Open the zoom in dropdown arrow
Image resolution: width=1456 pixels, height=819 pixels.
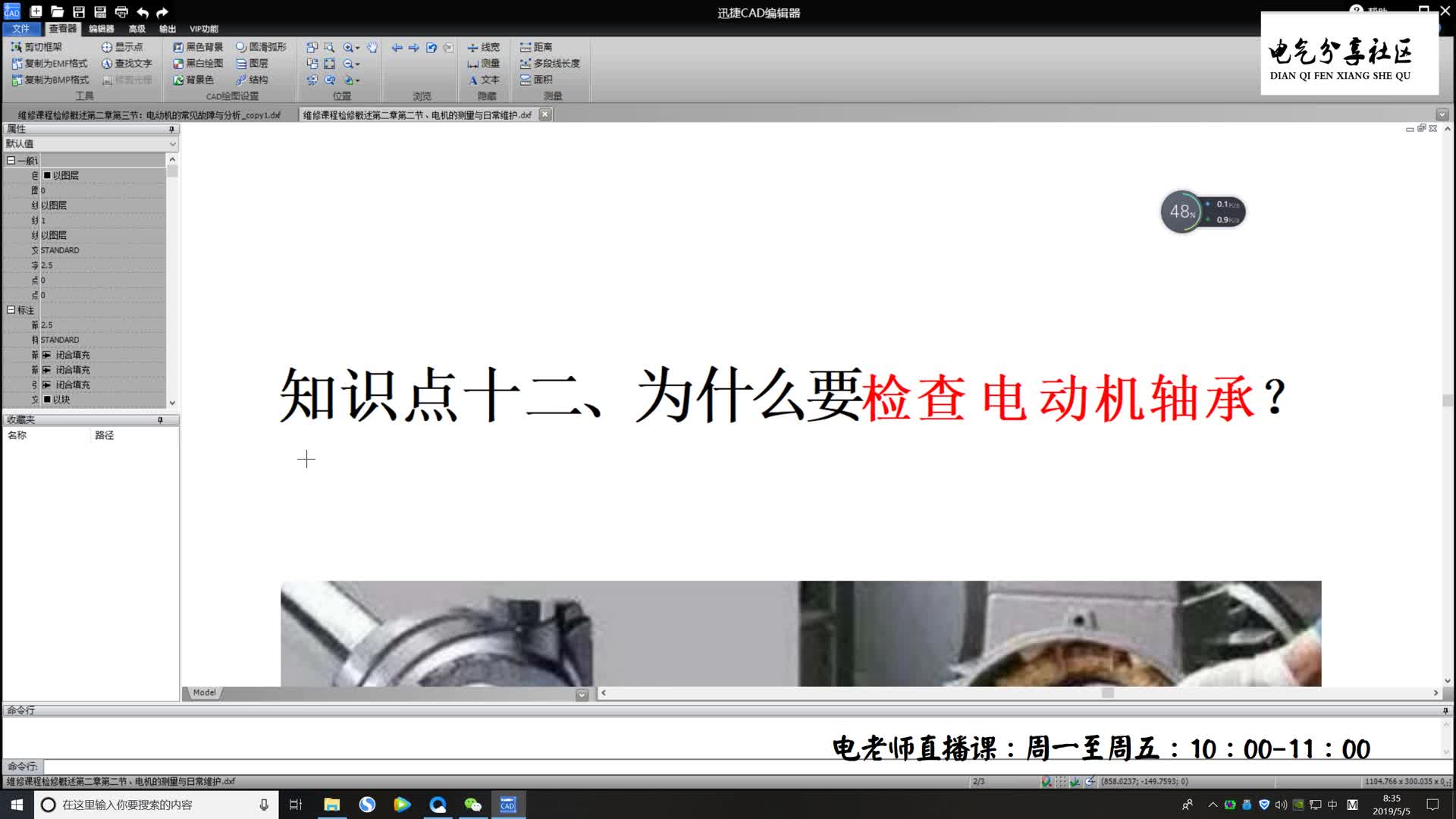[x=358, y=48]
